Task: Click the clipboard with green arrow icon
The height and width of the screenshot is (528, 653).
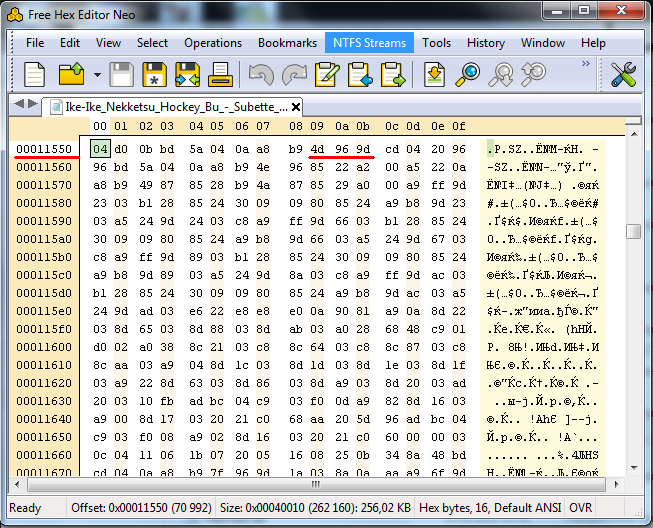Action: [393, 75]
